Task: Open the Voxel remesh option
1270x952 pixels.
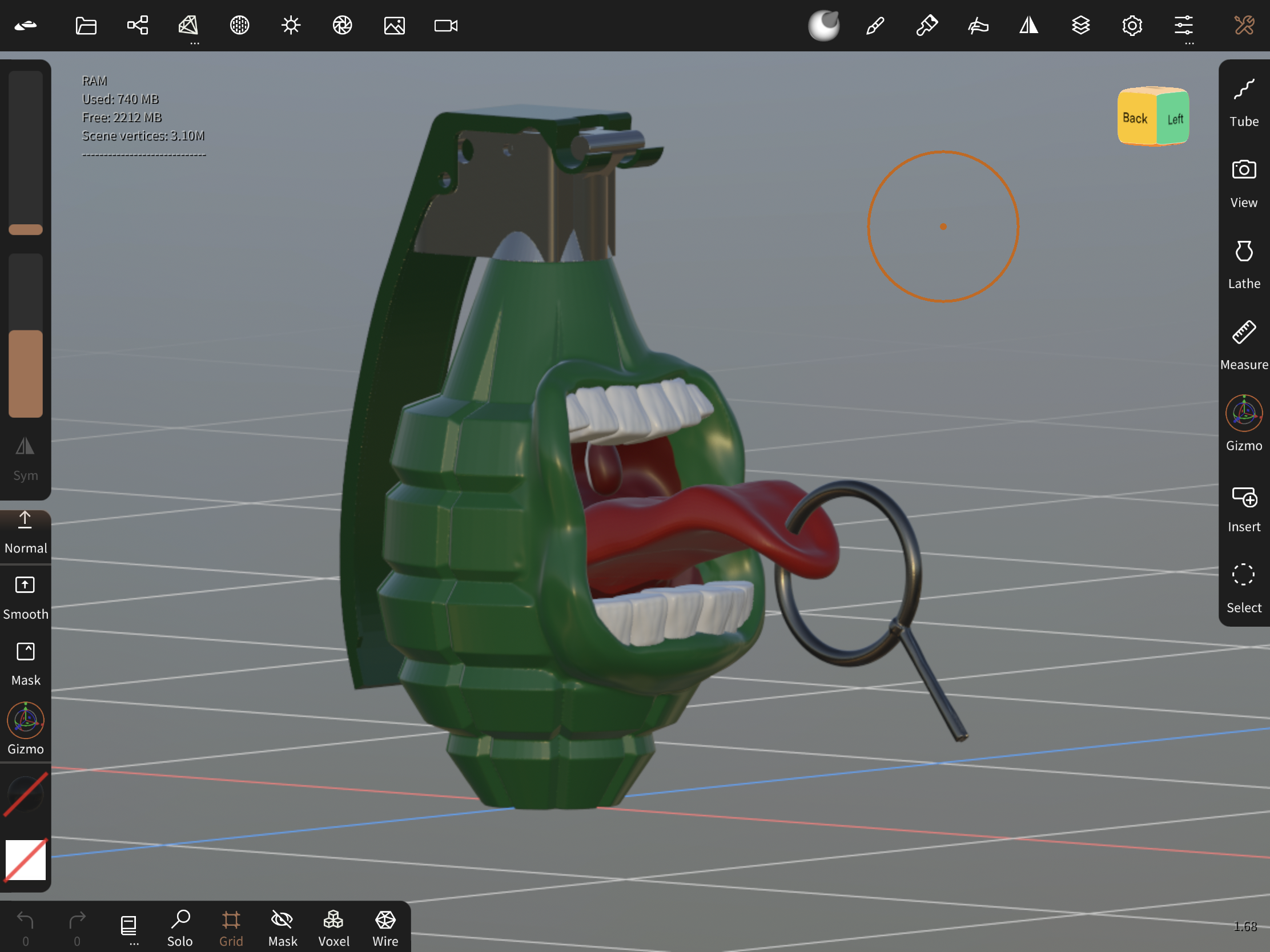Action: click(x=333, y=929)
